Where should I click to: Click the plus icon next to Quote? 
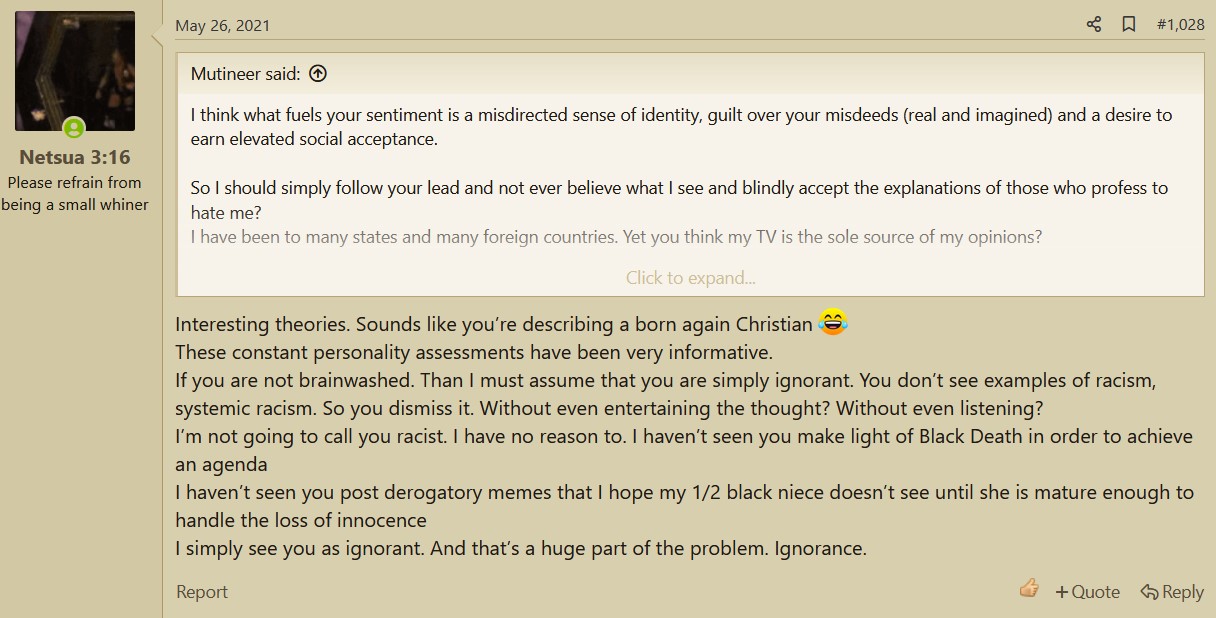pos(1062,592)
